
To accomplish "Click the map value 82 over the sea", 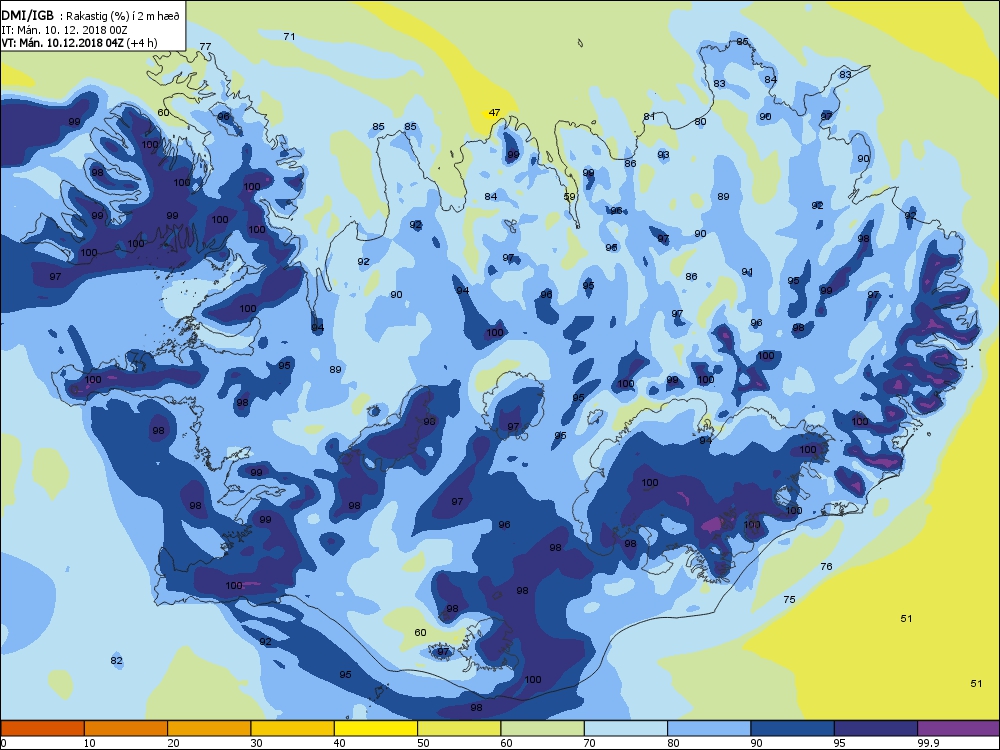I will click(x=116, y=661).
